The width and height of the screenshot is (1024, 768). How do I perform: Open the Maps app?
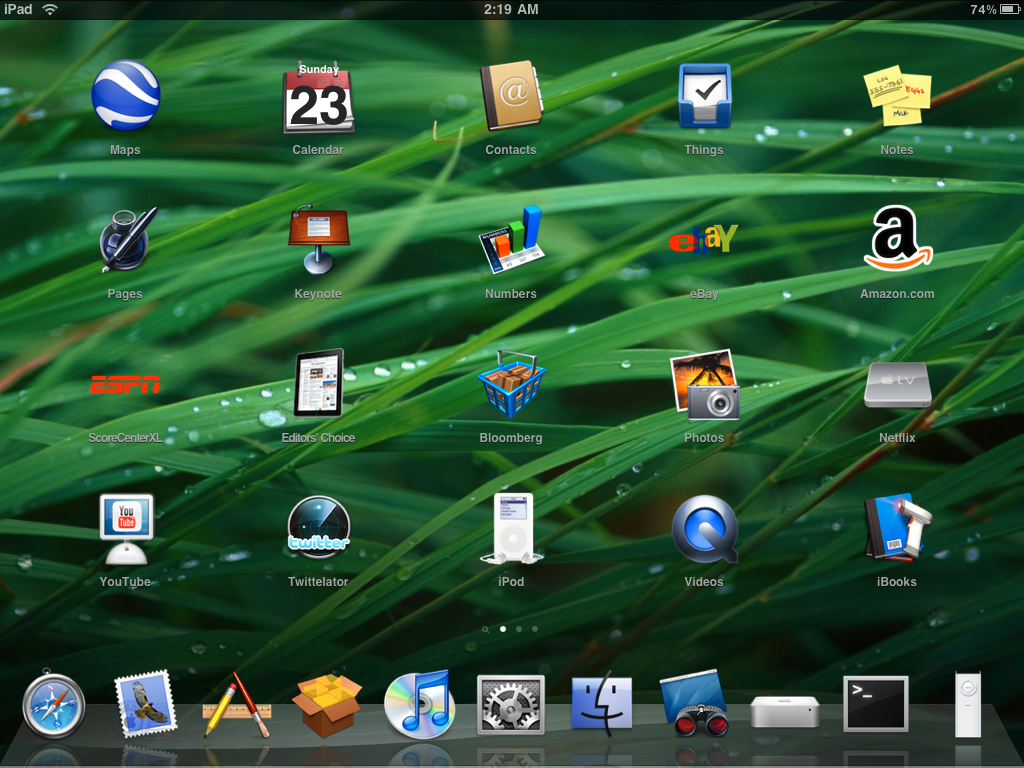(125, 95)
